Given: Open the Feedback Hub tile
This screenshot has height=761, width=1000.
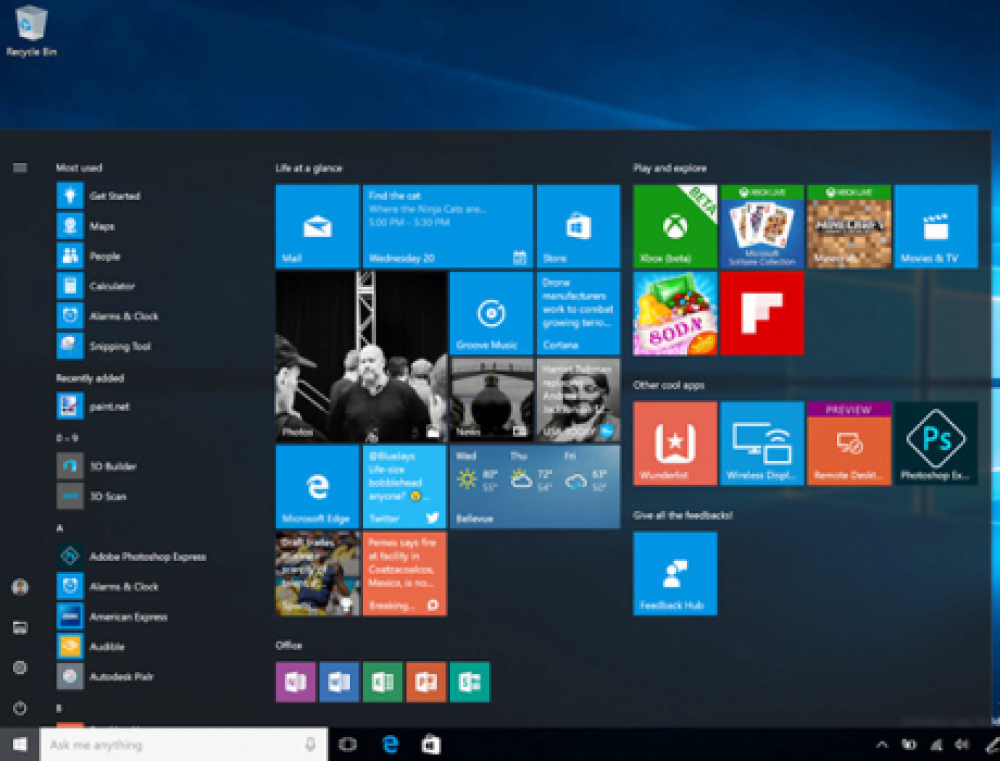Looking at the screenshot, I should coord(675,573).
